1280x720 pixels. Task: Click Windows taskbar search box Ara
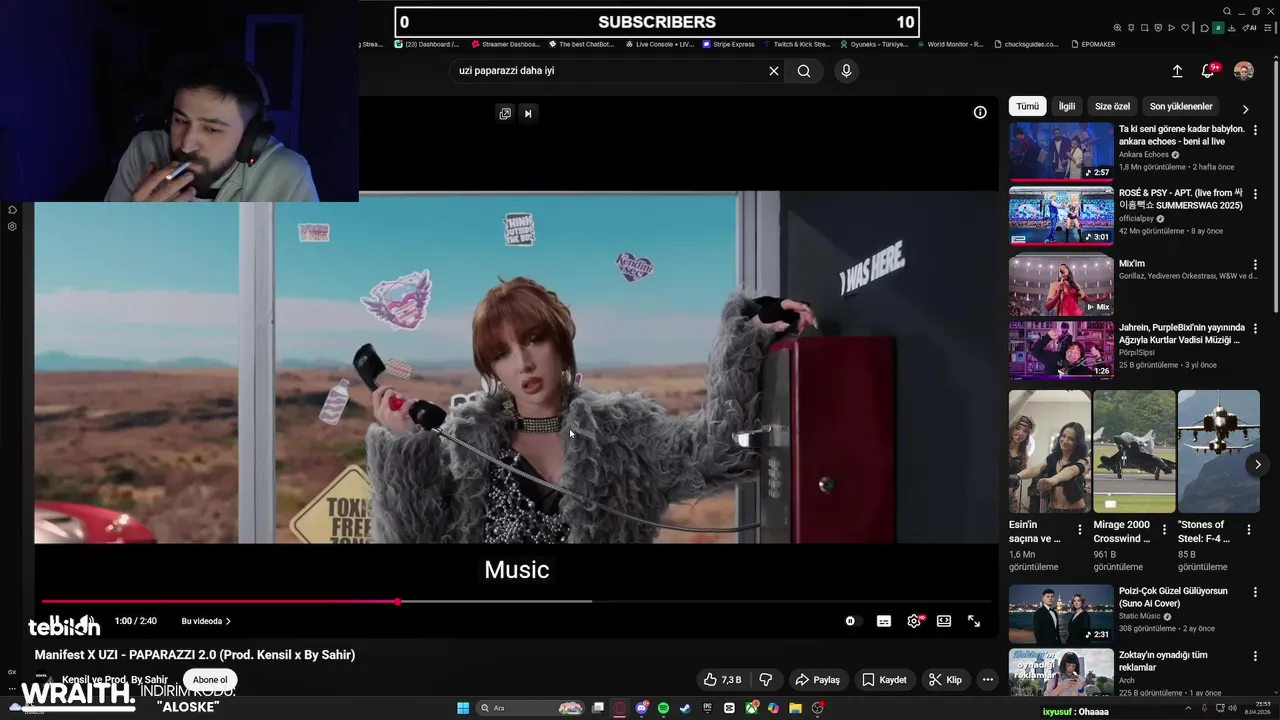(x=530, y=708)
